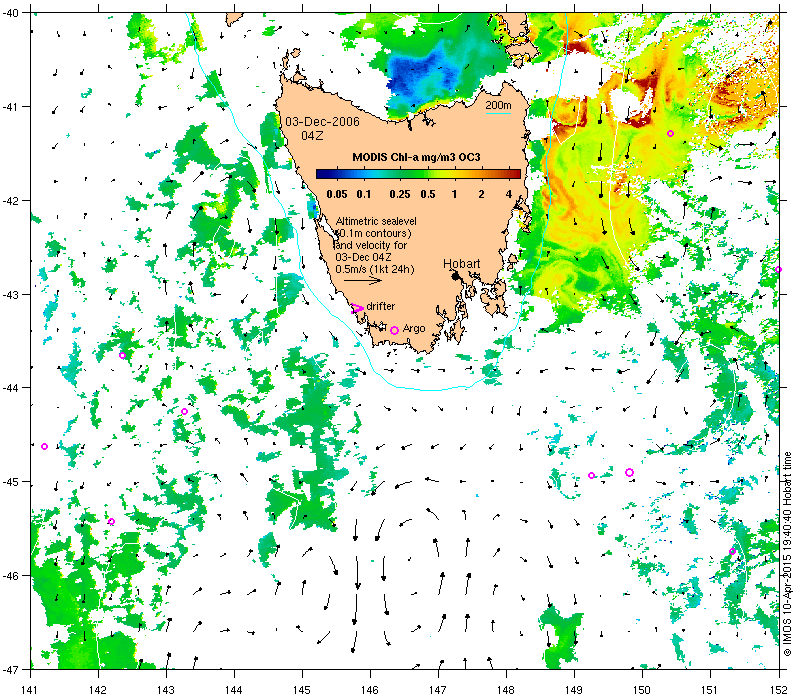
Task: Click the 0.5m/s velocity scale arrow
Action: [x=363, y=280]
